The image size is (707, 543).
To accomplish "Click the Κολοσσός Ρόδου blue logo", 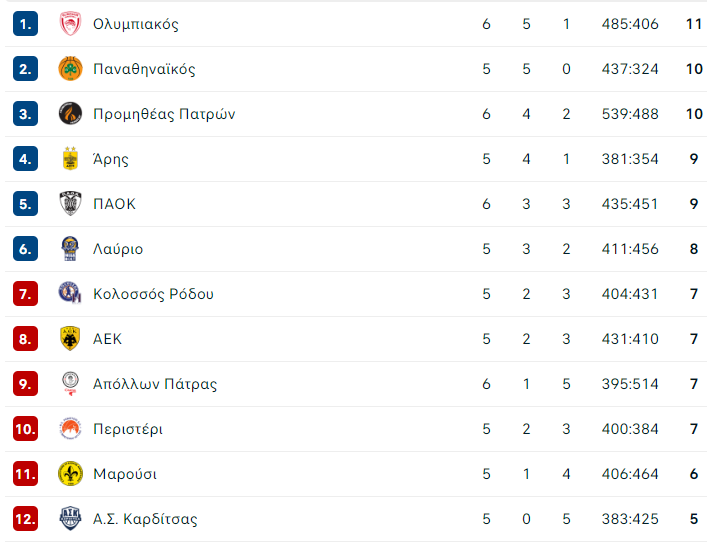I will pyautogui.click(x=70, y=293).
